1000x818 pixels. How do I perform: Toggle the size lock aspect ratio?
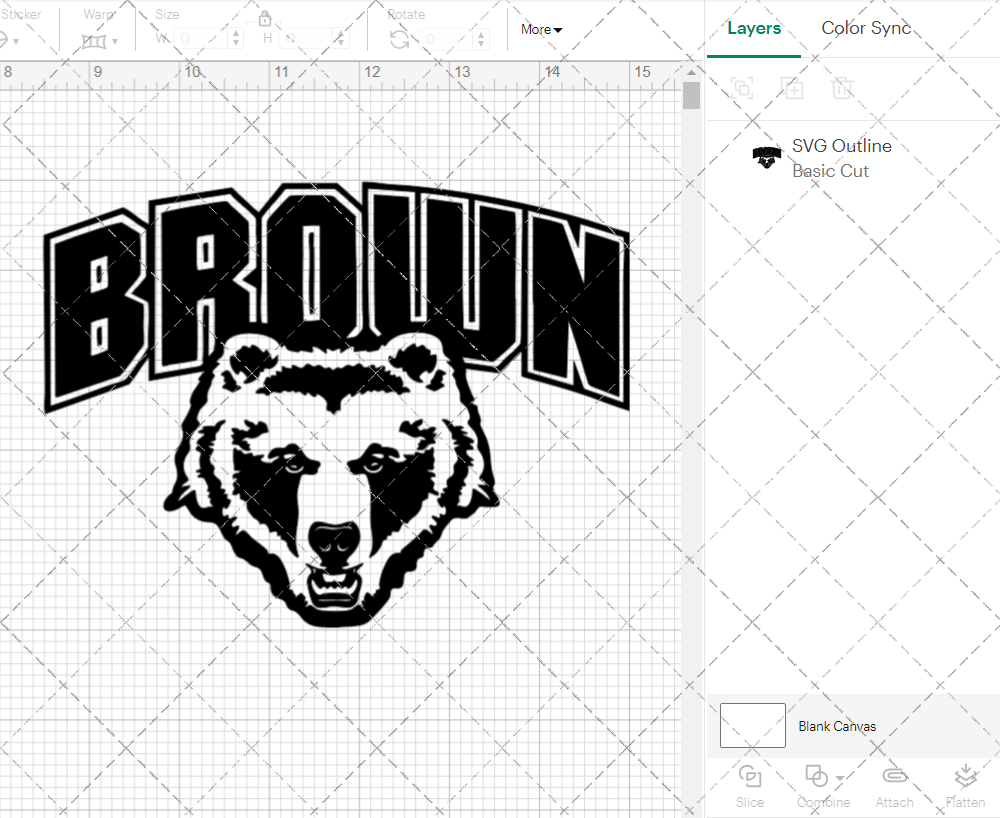click(265, 18)
